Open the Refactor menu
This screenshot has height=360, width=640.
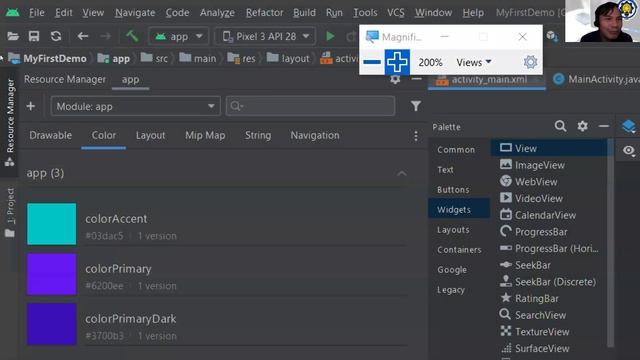264,13
